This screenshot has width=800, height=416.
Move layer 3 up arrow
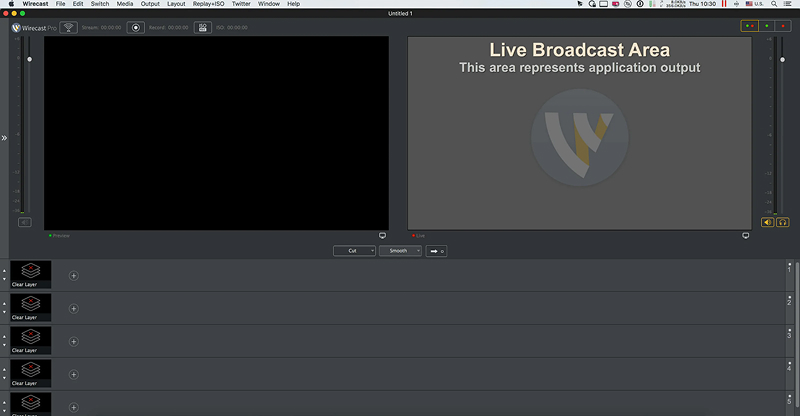point(5,337)
